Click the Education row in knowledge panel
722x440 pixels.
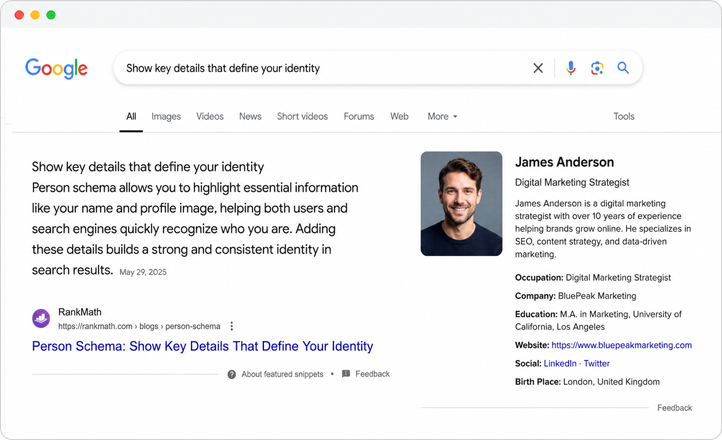[598, 320]
